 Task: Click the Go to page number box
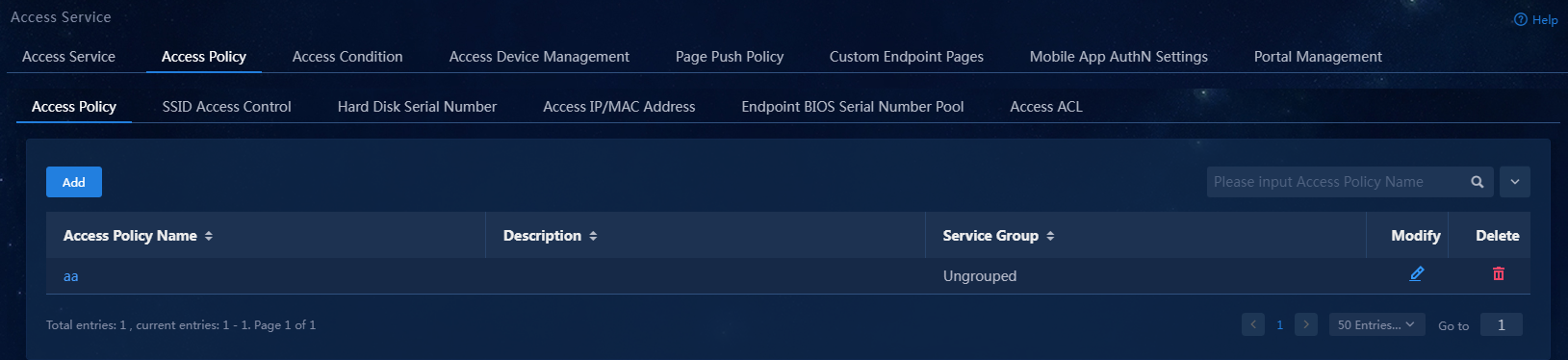(x=1502, y=324)
